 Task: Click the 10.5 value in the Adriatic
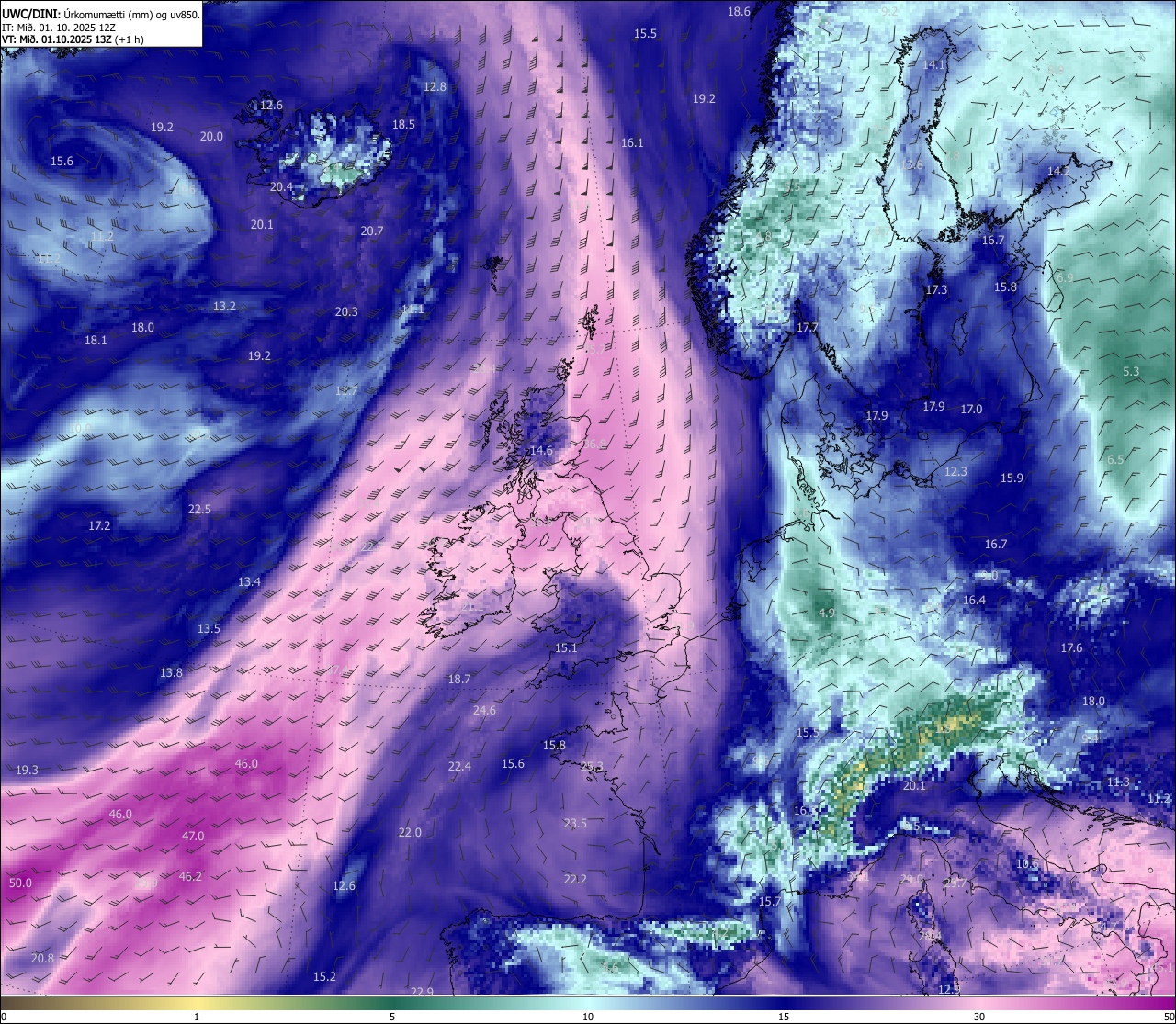[1027, 864]
